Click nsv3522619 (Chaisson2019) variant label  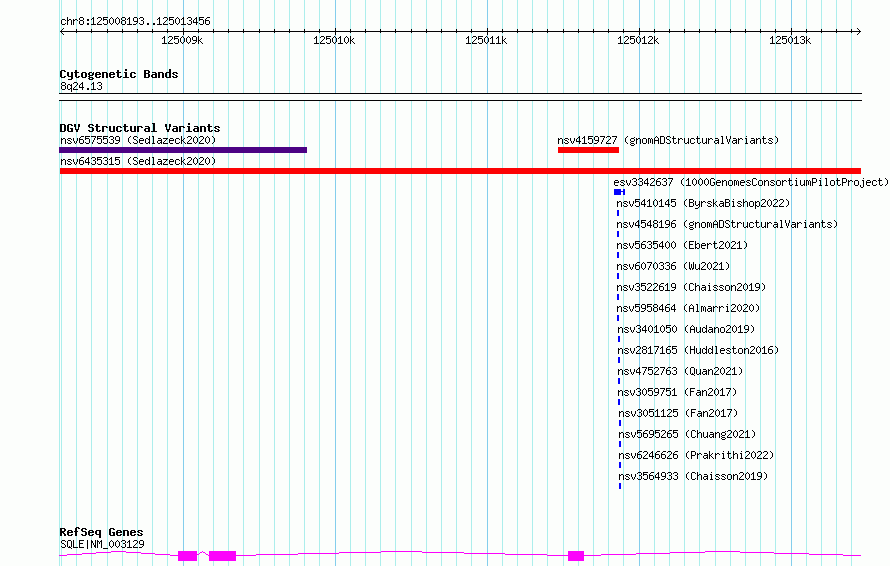point(691,287)
